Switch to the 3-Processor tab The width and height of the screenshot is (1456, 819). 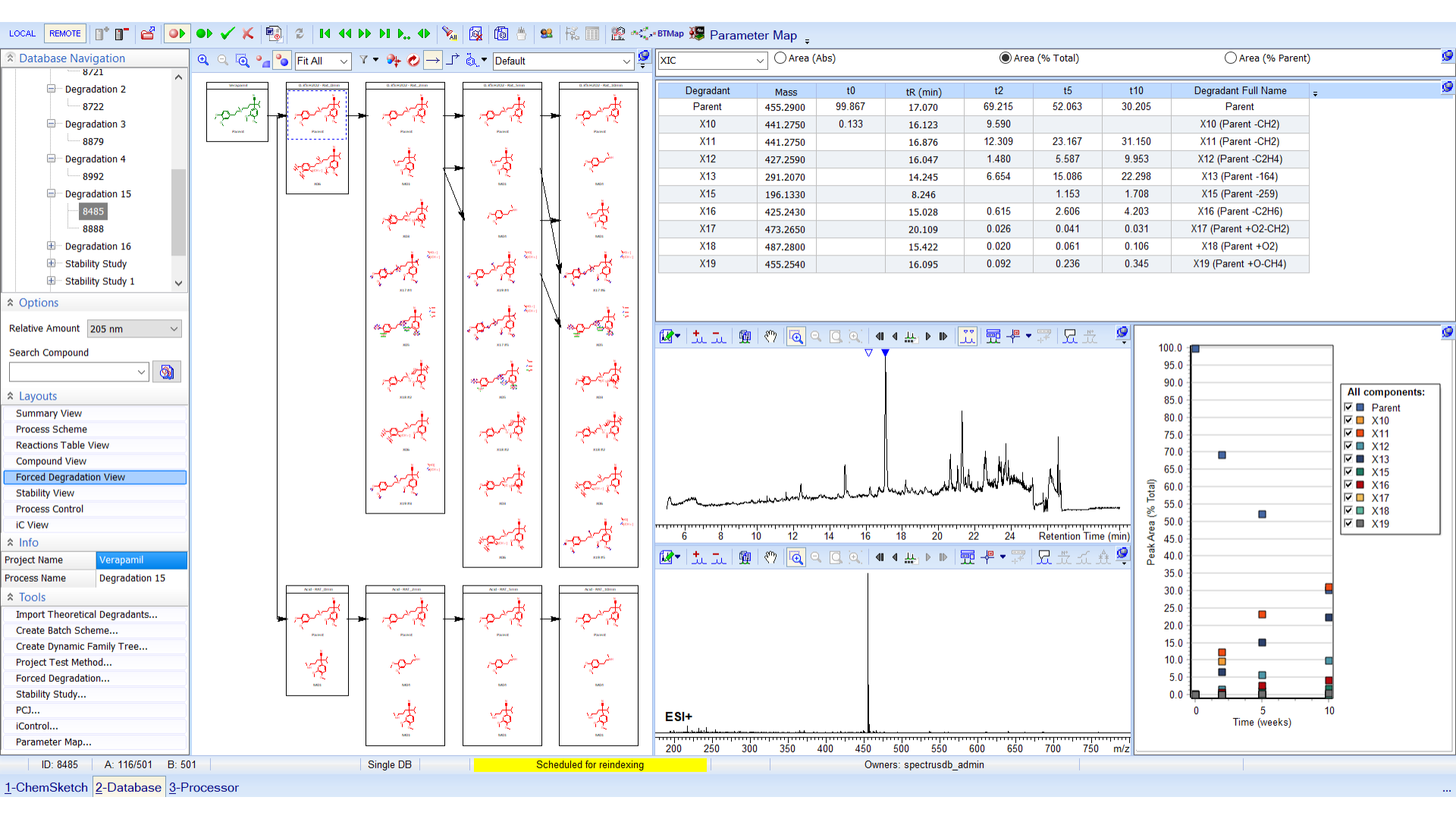coord(204,787)
